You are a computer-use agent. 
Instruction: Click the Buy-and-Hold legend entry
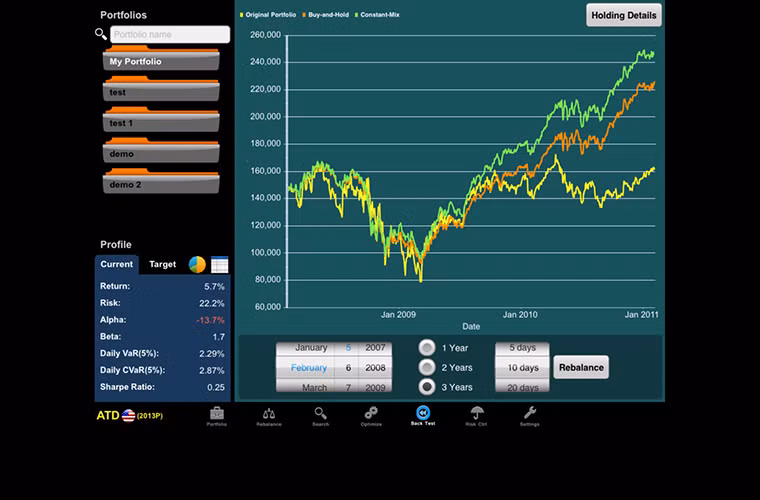[325, 15]
